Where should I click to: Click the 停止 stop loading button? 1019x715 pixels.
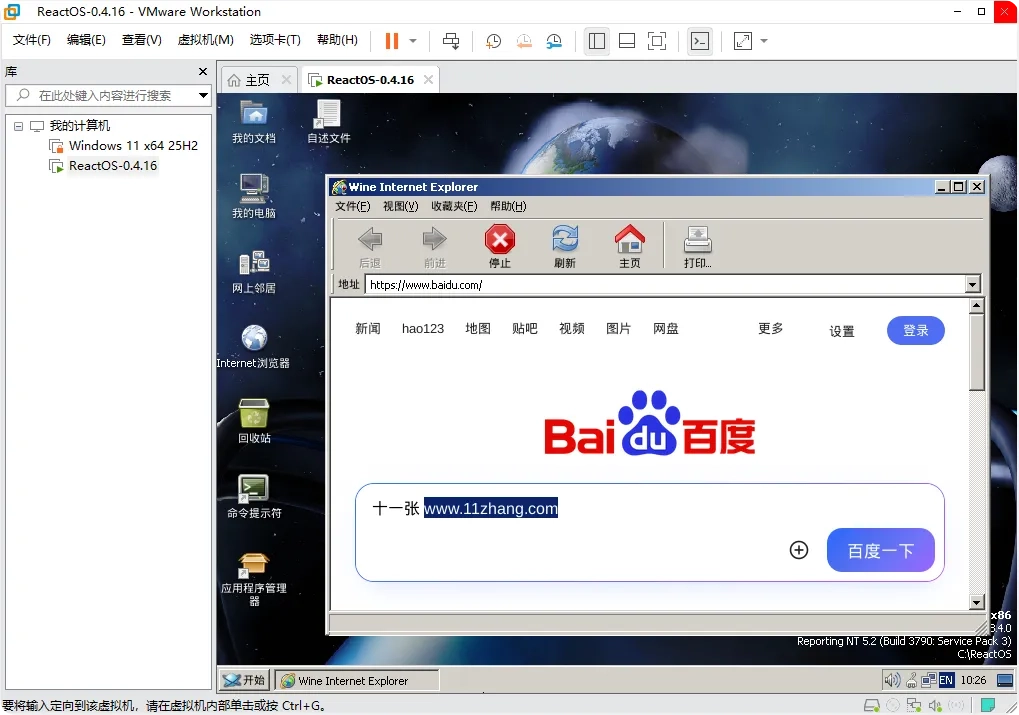[x=500, y=246]
